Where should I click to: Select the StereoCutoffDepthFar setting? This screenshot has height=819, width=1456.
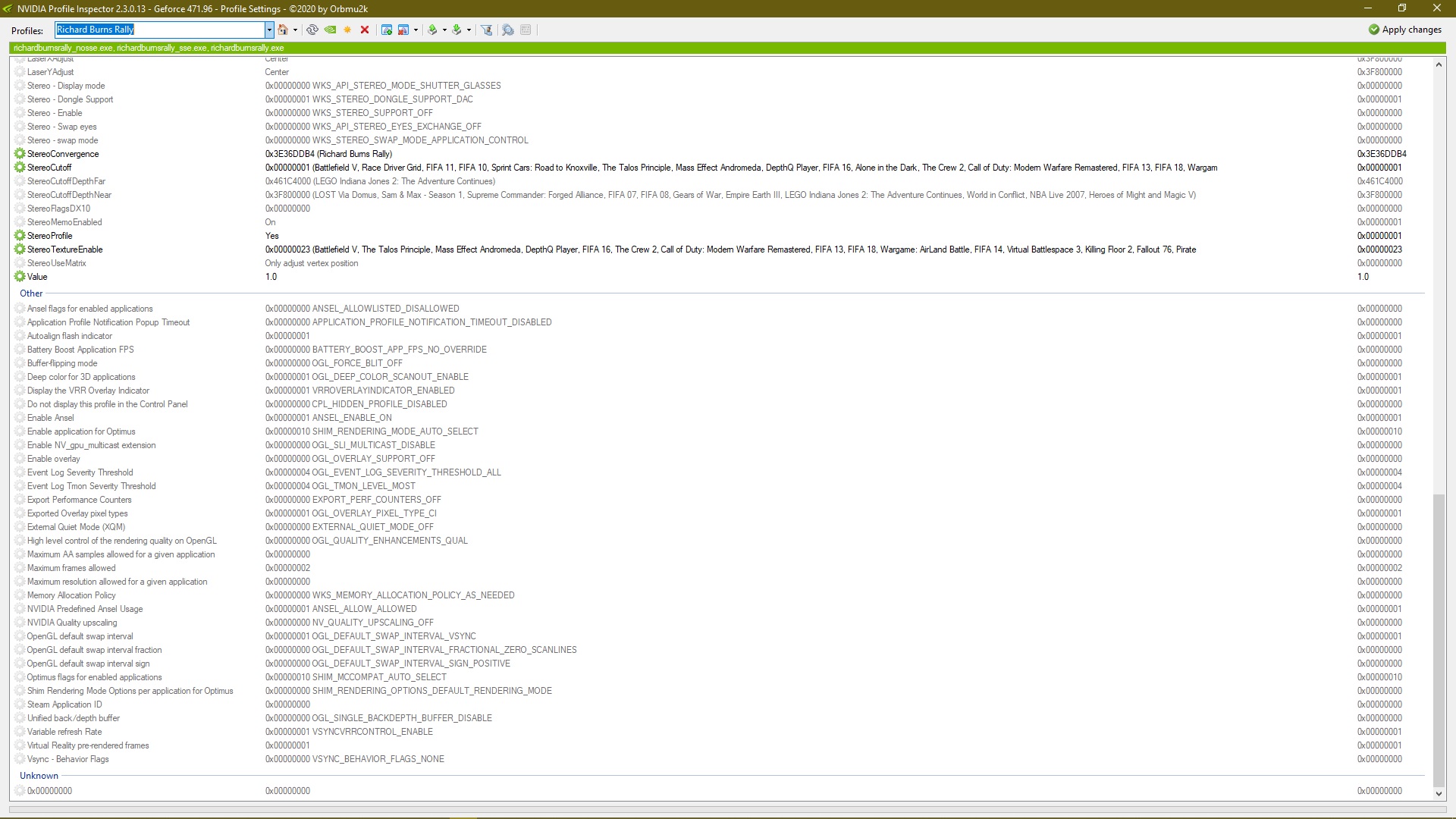(66, 181)
